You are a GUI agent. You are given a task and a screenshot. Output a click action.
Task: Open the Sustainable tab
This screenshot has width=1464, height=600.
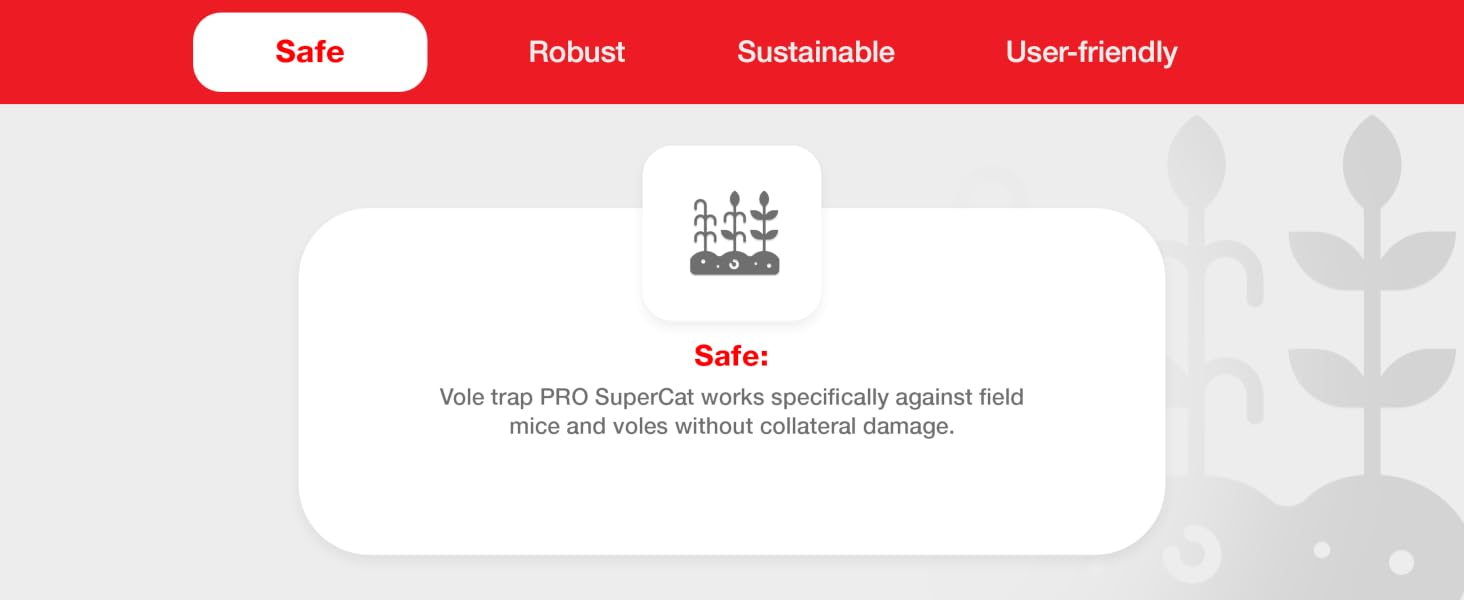pyautogui.click(x=816, y=52)
